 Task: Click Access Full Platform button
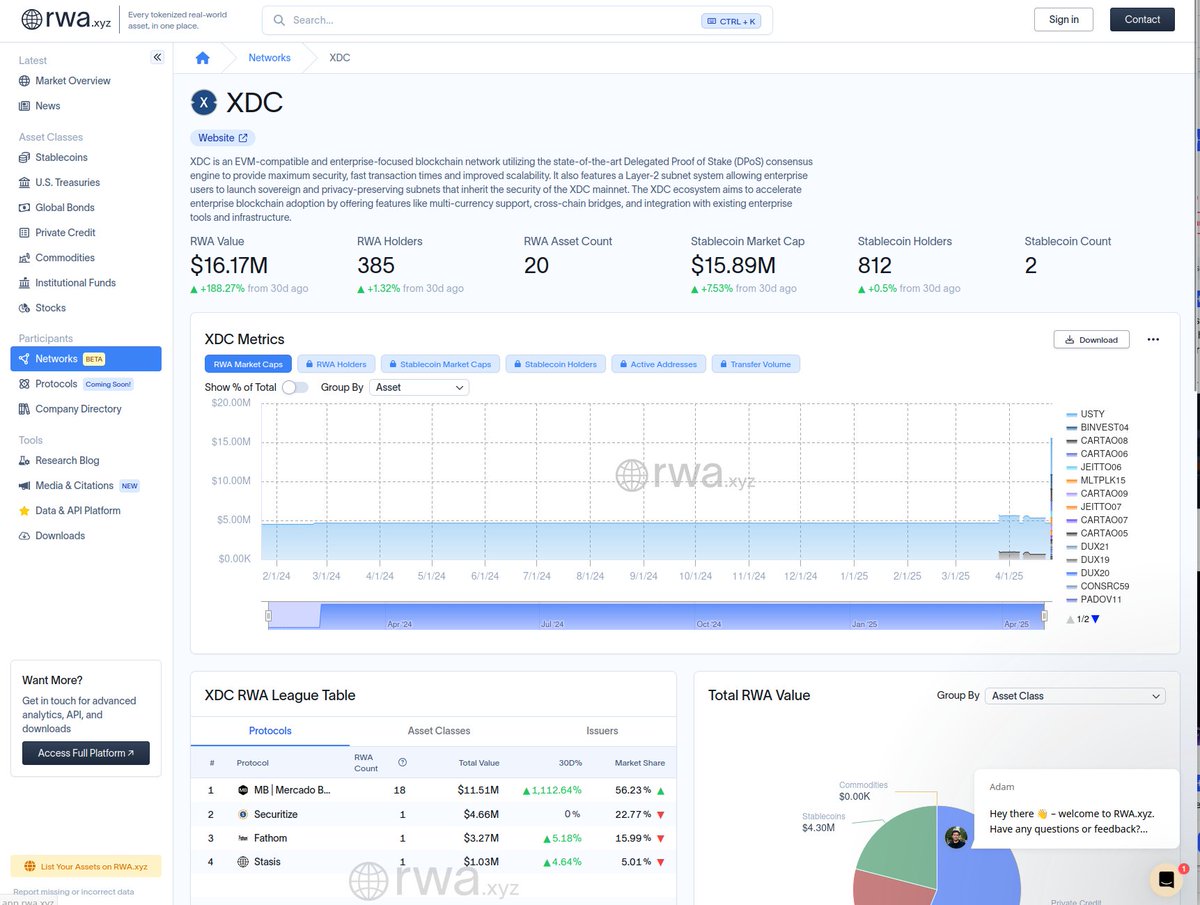click(86, 753)
